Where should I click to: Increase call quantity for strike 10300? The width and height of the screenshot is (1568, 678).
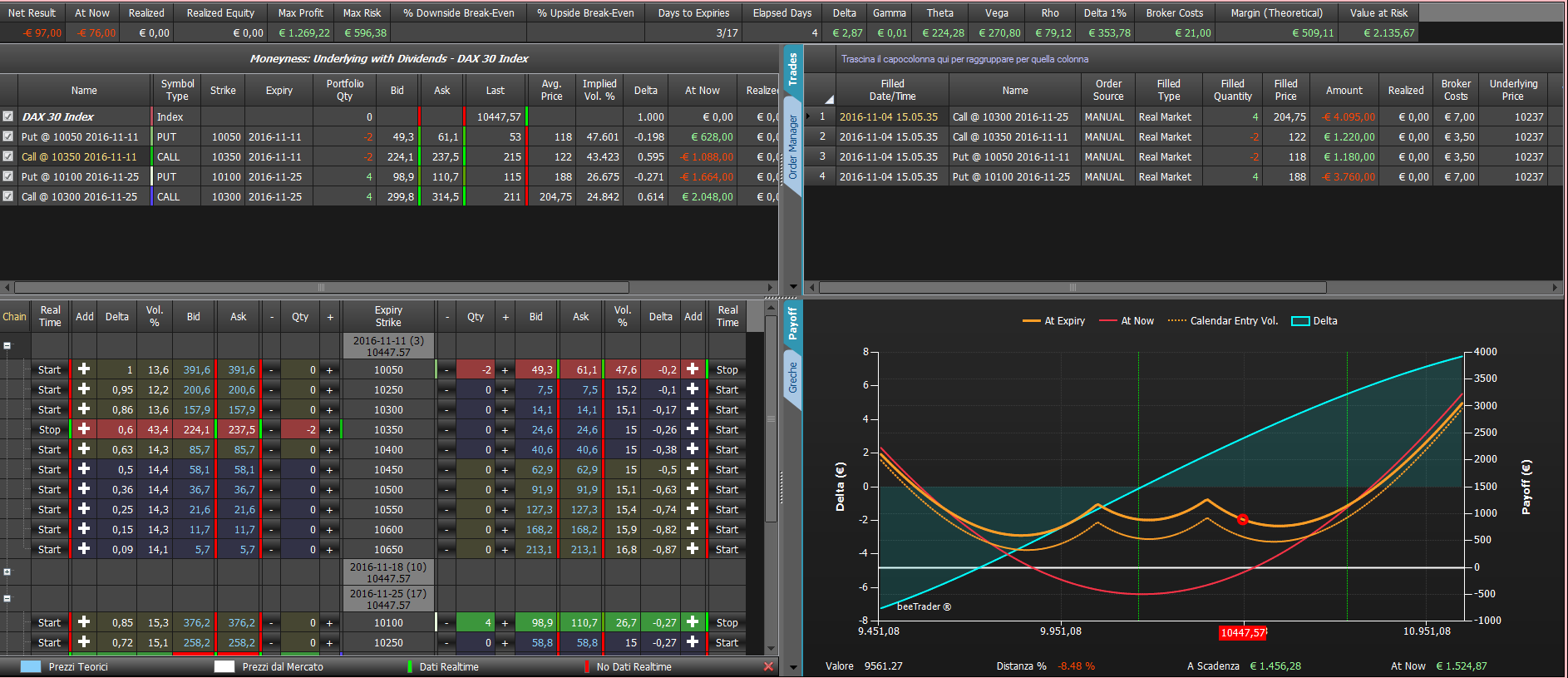tap(330, 410)
